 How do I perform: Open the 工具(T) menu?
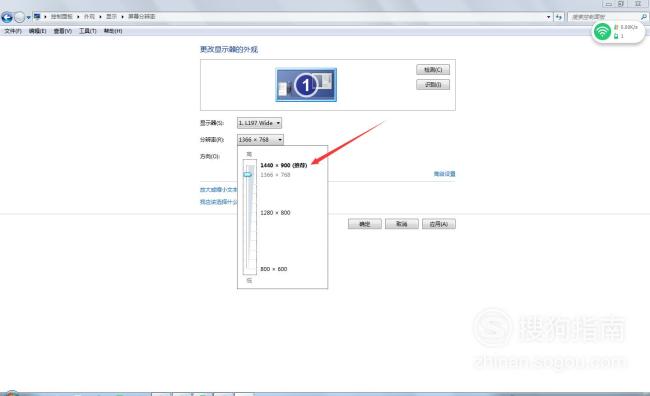pyautogui.click(x=87, y=31)
